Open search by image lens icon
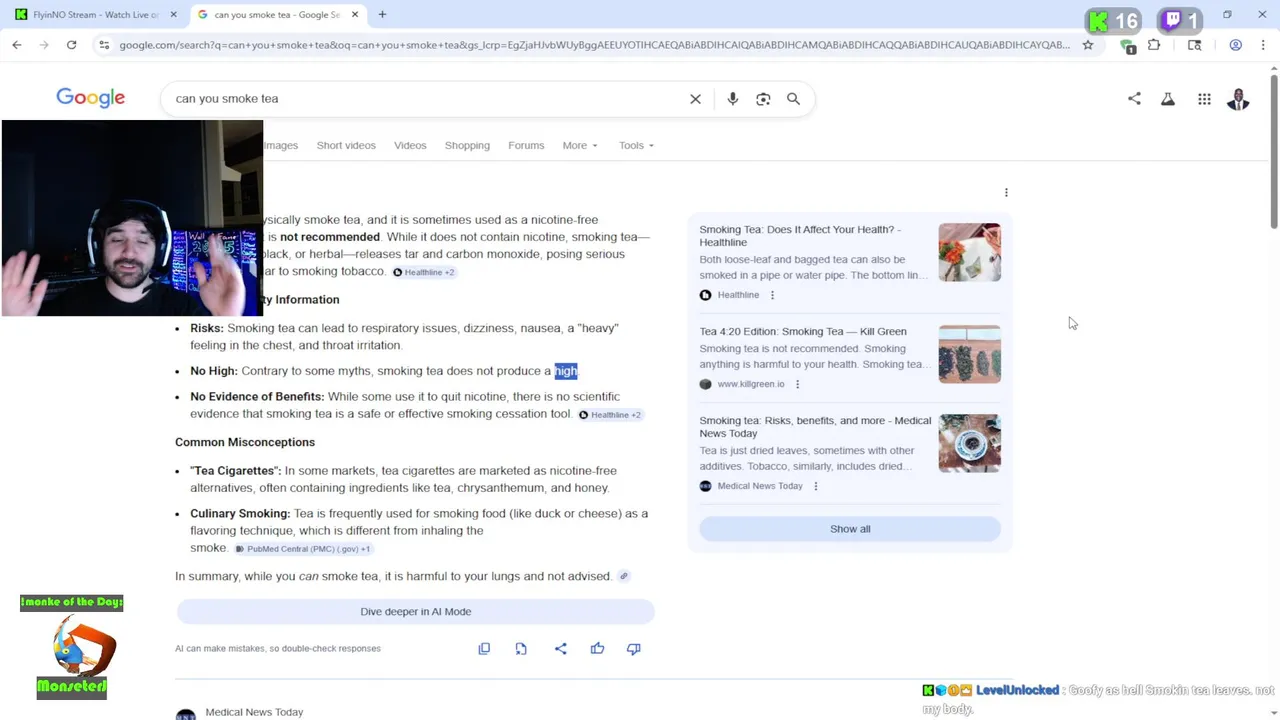Screen dimensions: 1280x720 (x=763, y=99)
